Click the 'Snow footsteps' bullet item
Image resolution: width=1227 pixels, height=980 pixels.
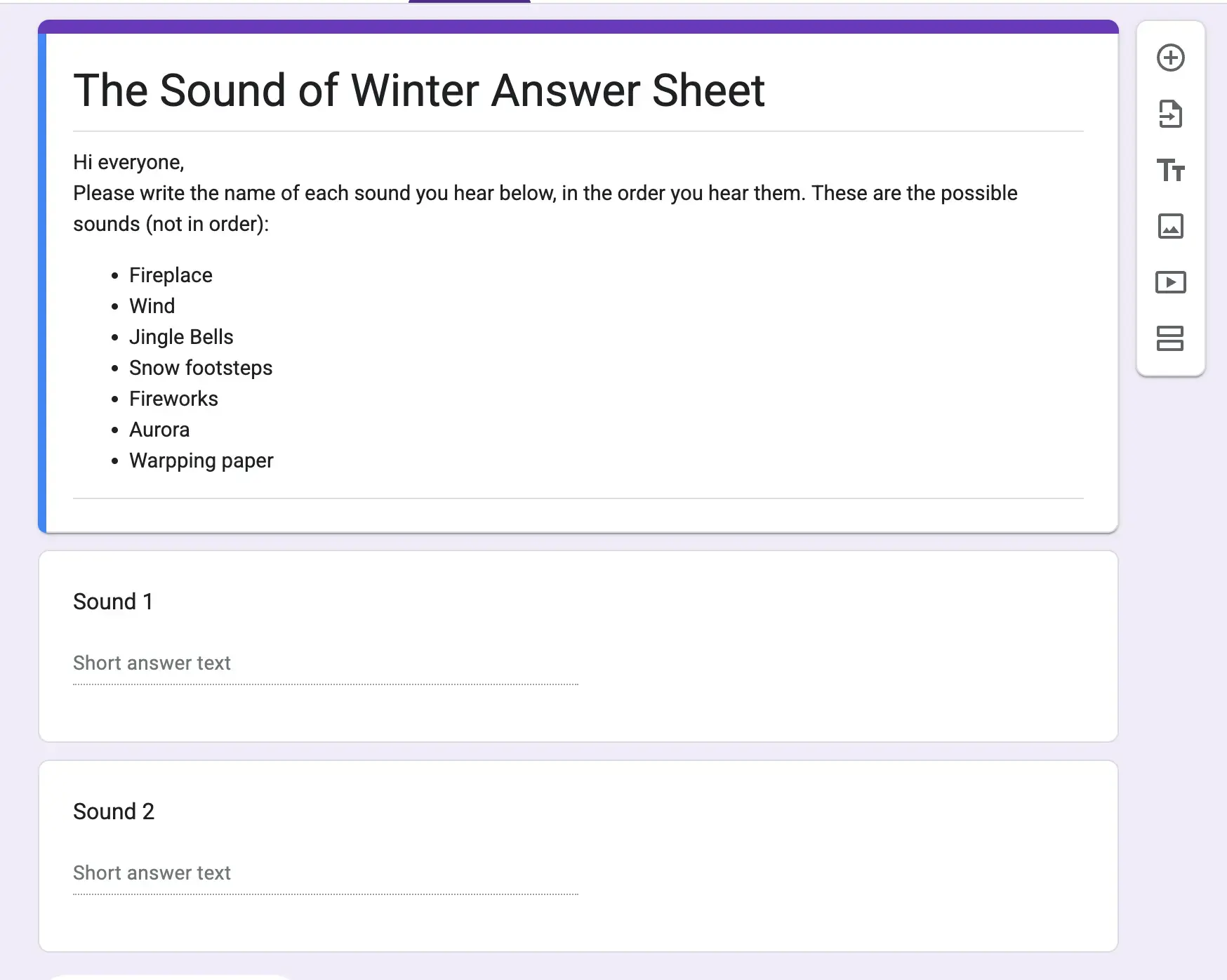(201, 368)
